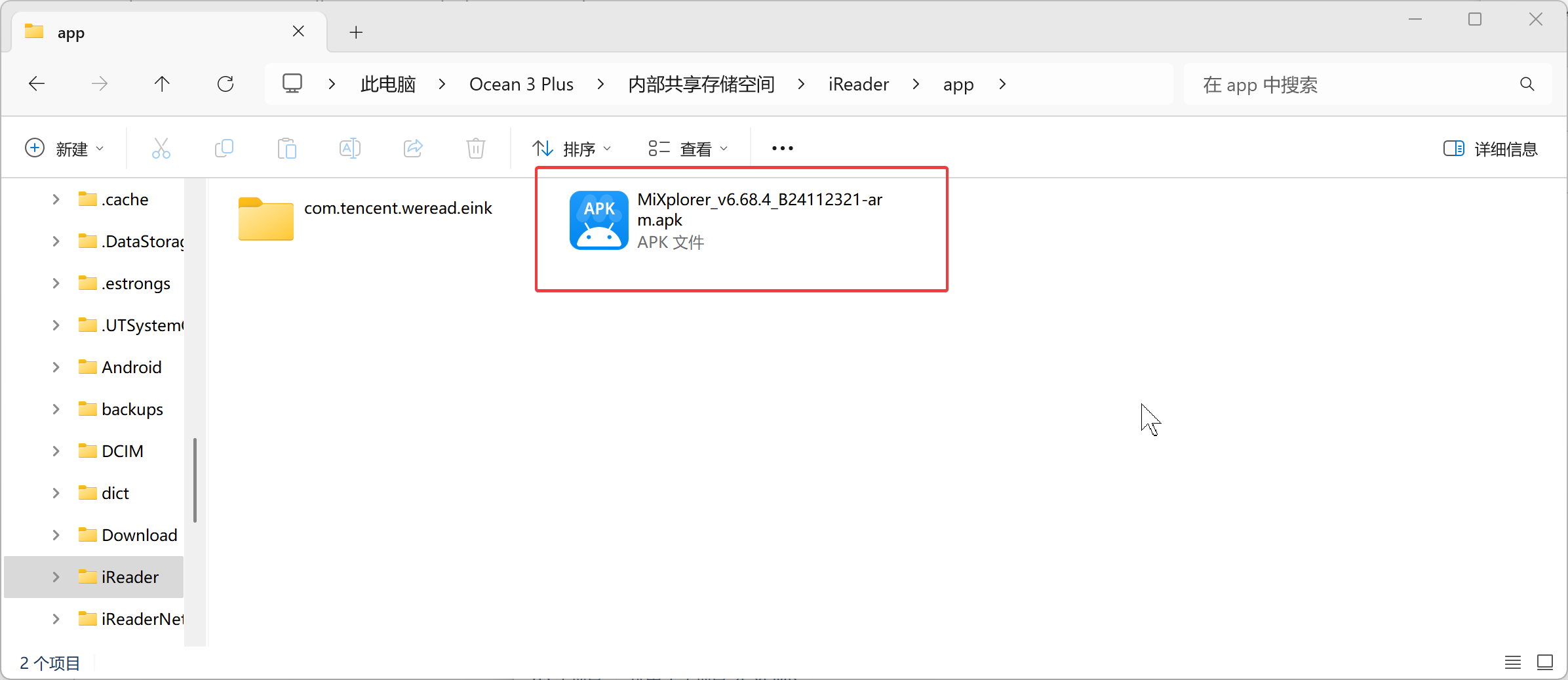Expand the .estrongs tree node
1568x680 pixels.
56,283
